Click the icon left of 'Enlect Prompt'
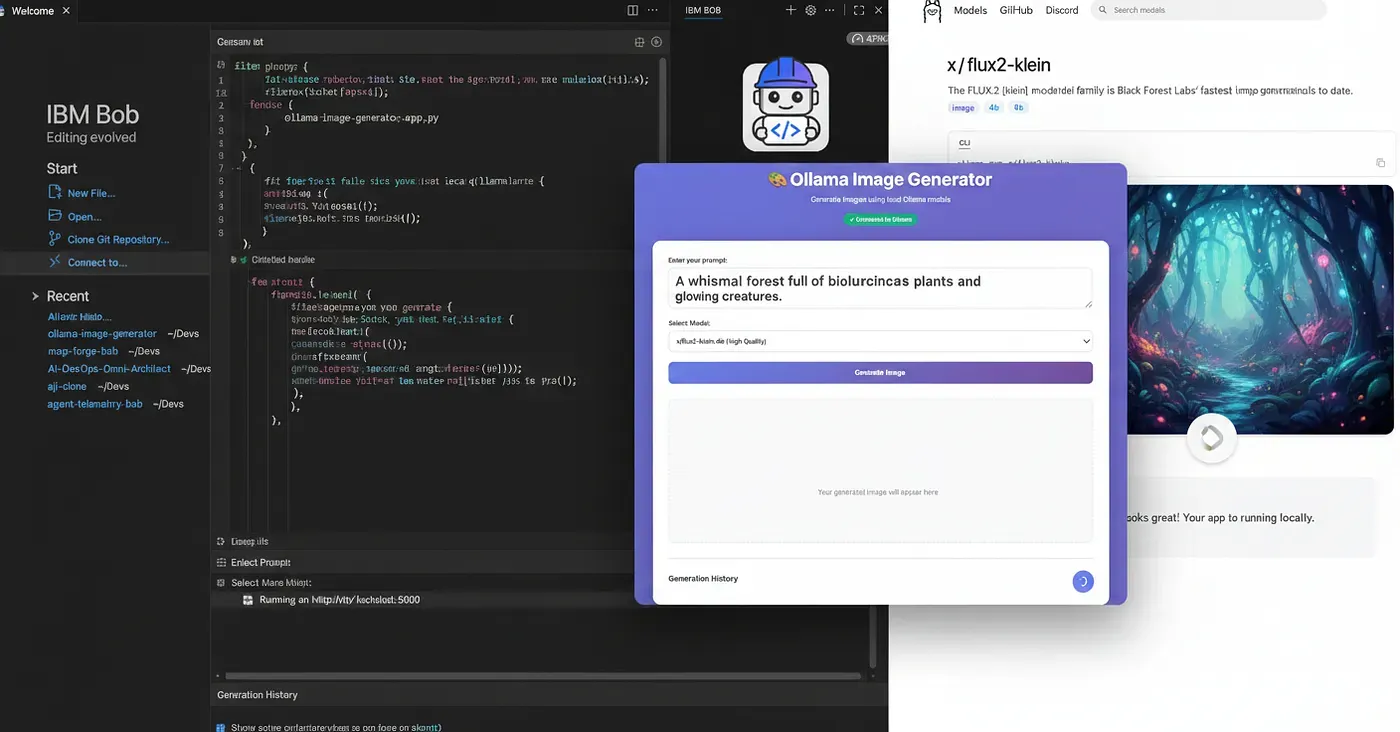This screenshot has height=732, width=1400. point(221,562)
